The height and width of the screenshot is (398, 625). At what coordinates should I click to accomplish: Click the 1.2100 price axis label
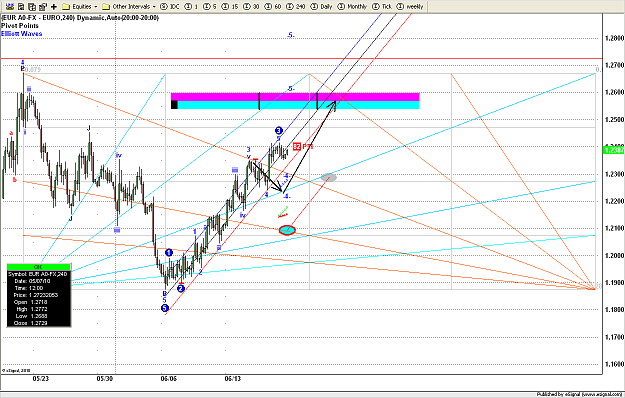[614, 228]
